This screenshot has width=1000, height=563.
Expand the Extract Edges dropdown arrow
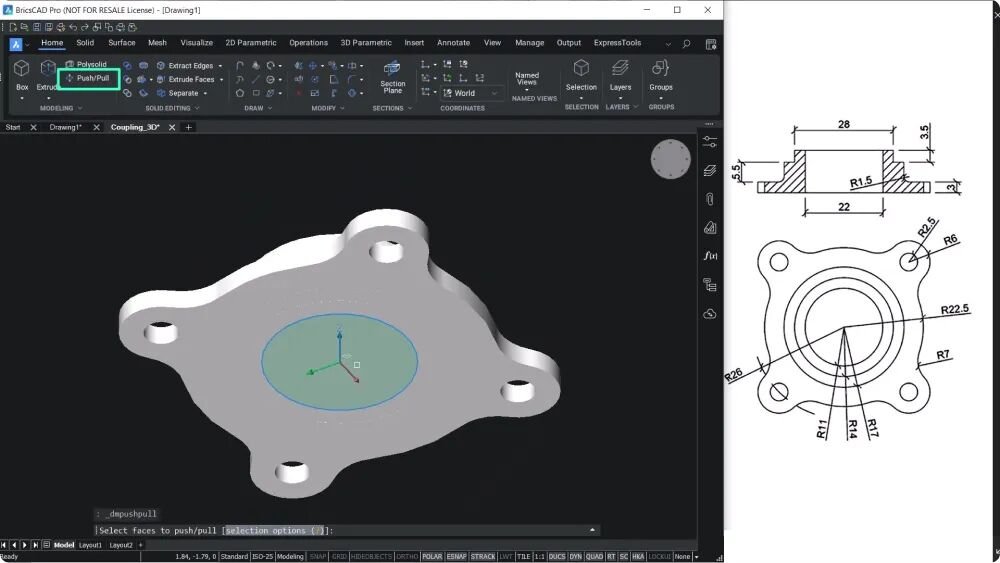pyautogui.click(x=221, y=66)
